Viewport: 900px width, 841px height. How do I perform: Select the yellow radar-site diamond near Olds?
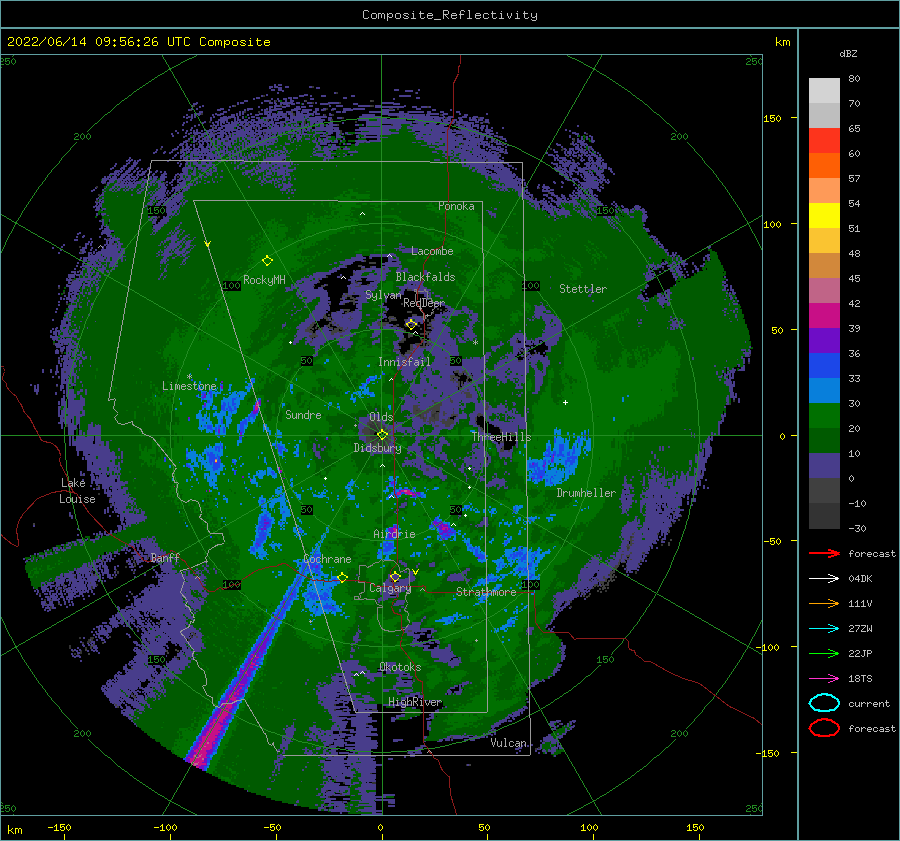(382, 435)
